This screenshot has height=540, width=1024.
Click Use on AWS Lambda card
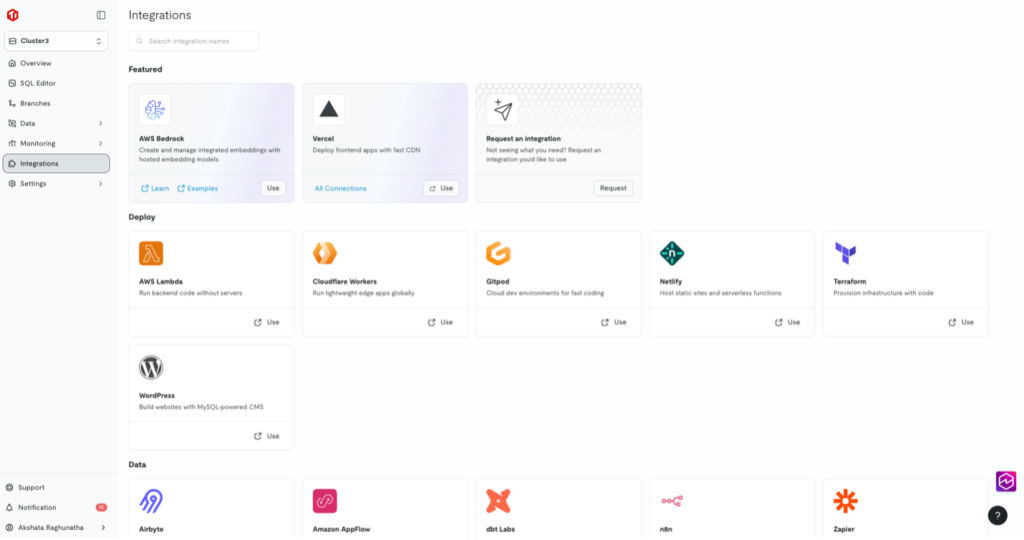tap(267, 323)
